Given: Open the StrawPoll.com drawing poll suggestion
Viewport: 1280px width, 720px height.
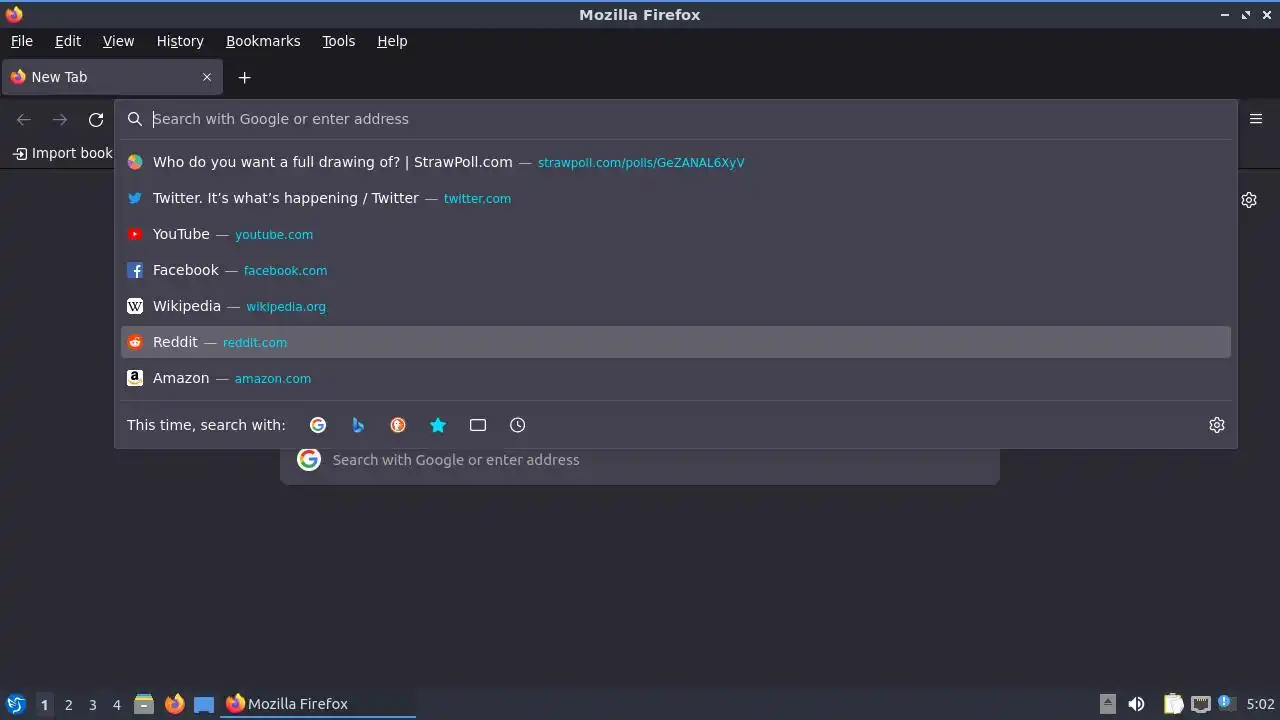Looking at the screenshot, I should click(675, 162).
